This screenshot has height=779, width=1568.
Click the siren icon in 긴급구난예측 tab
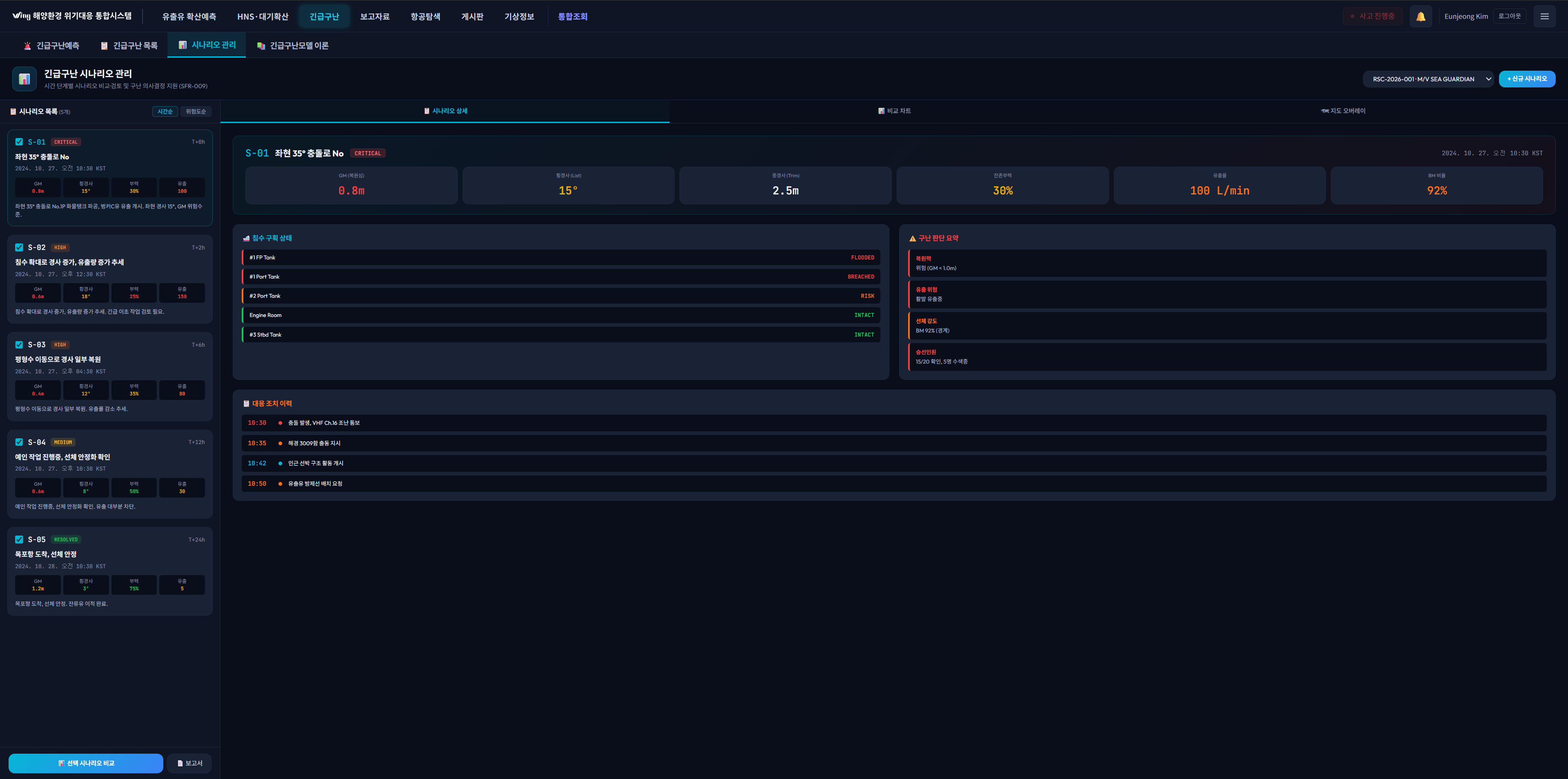[x=27, y=46]
